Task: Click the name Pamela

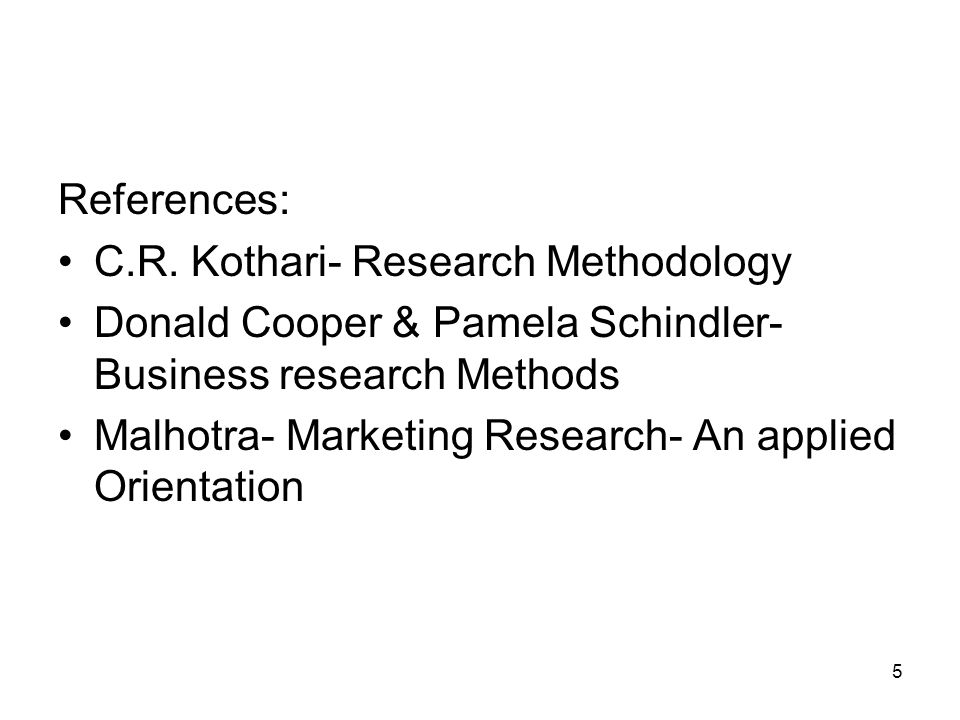Action: click(506, 322)
